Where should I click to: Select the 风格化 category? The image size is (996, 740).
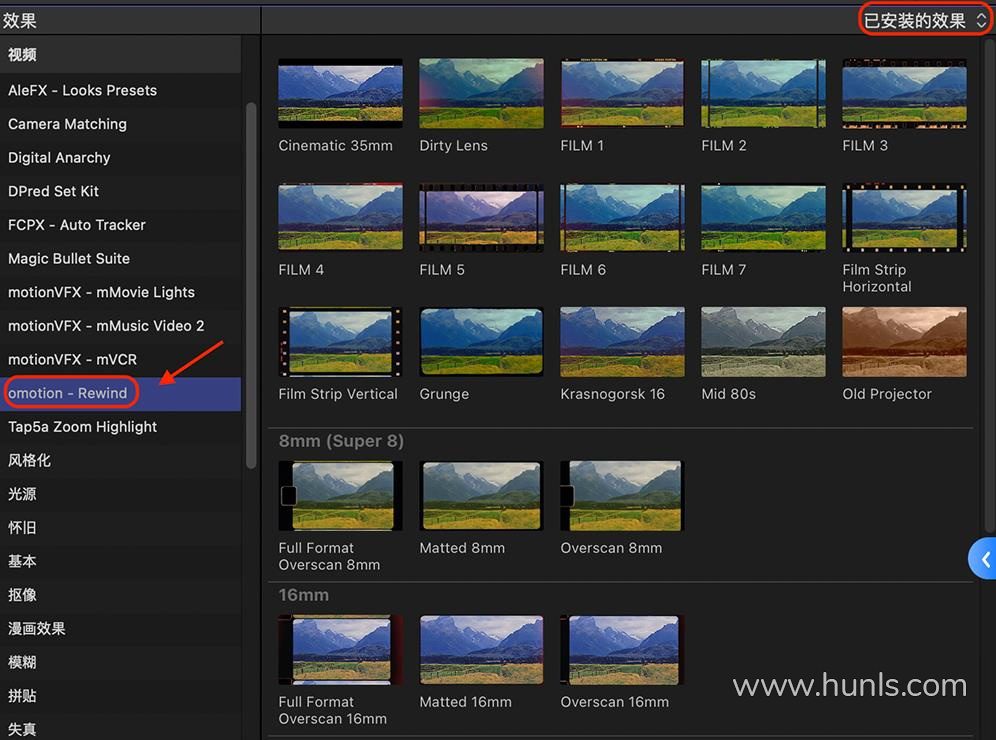[121, 461]
